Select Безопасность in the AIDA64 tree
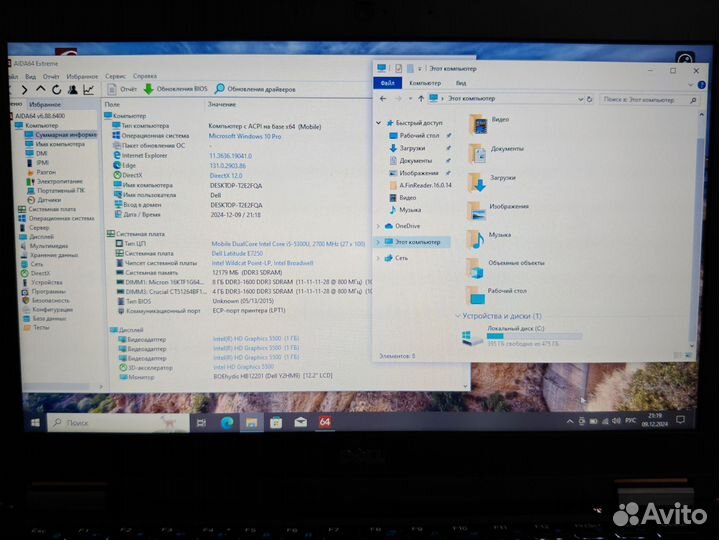The image size is (719, 540). coord(46,300)
